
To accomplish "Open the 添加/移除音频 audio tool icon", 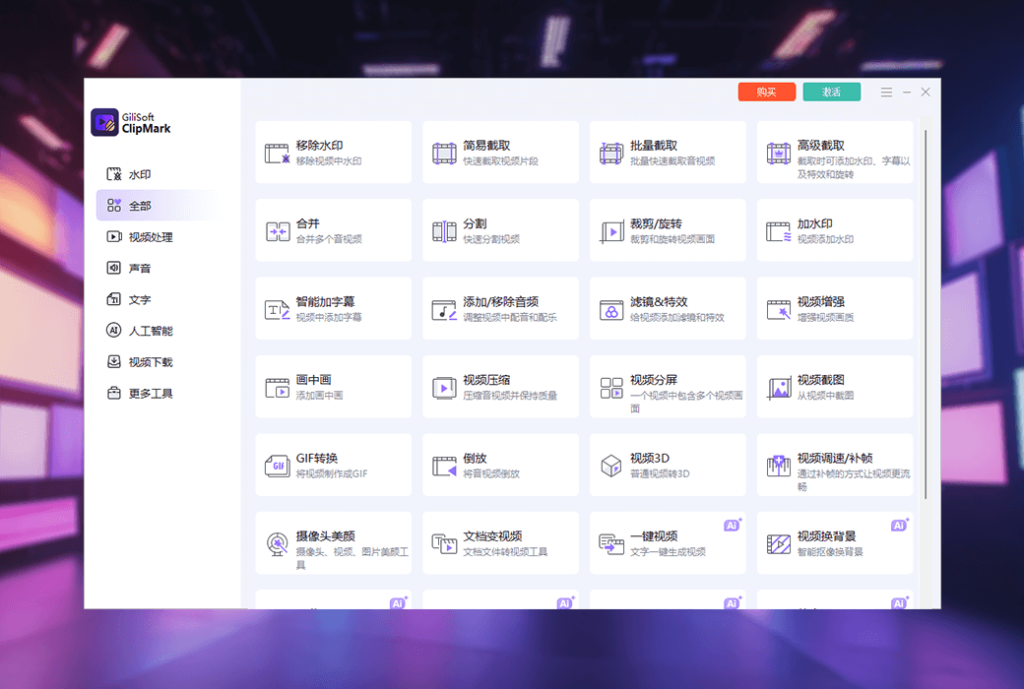I will point(444,310).
